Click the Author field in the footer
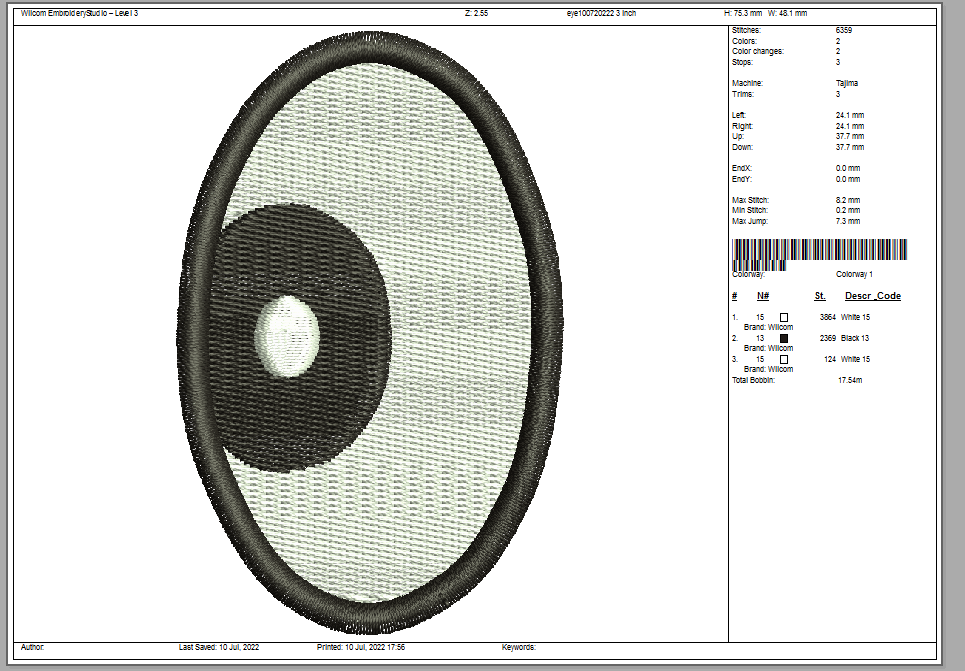 pyautogui.click(x=32, y=648)
